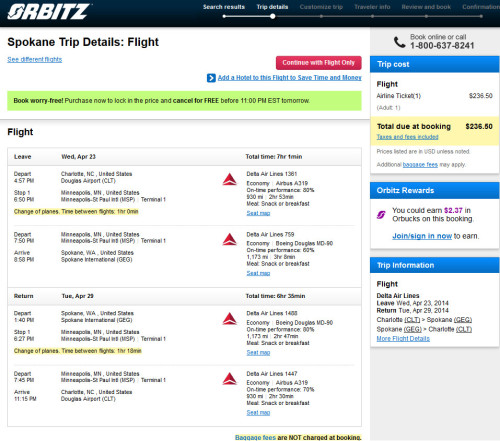Select the Trip details step
This screenshot has height=441, width=500.
coord(272,7)
